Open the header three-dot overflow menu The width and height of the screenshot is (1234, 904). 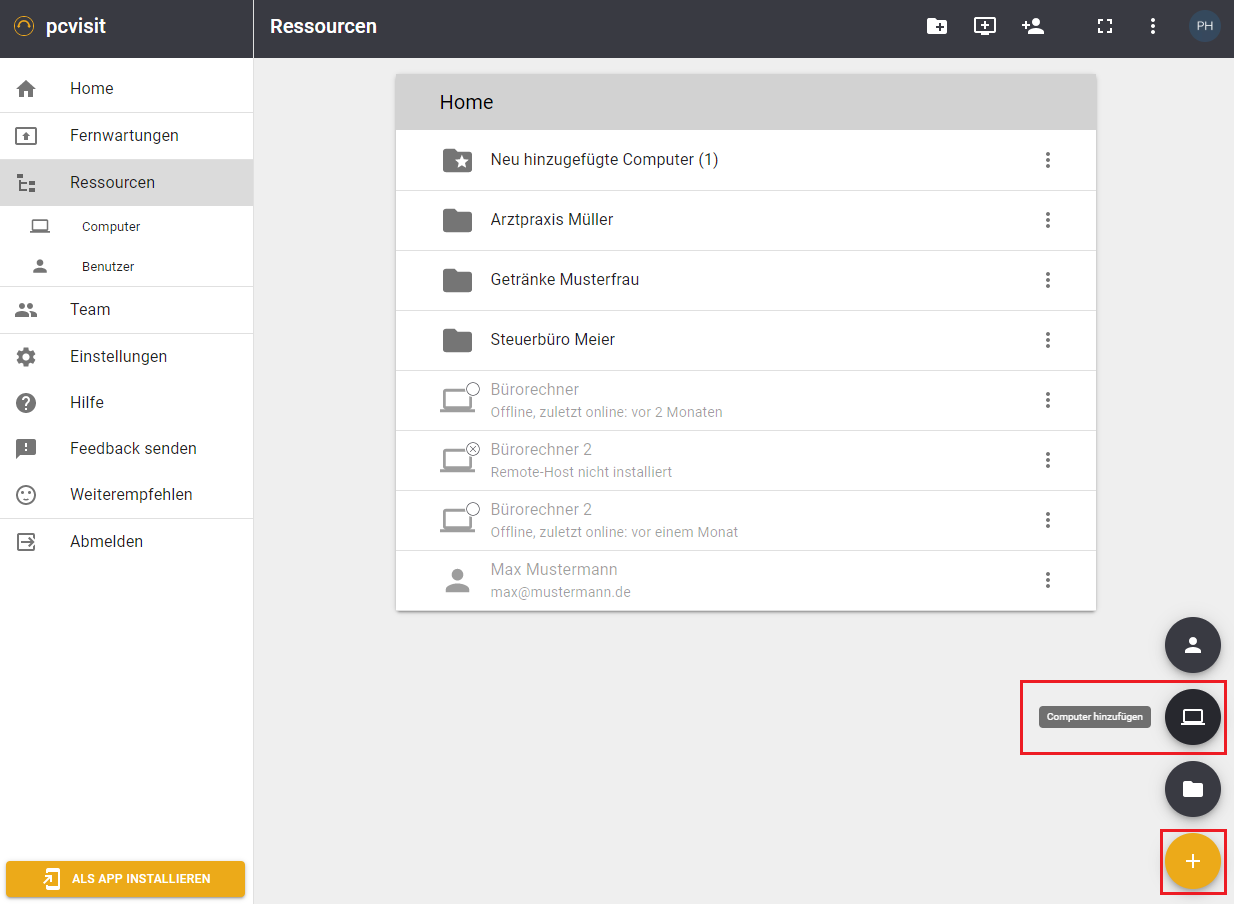pyautogui.click(x=1153, y=27)
